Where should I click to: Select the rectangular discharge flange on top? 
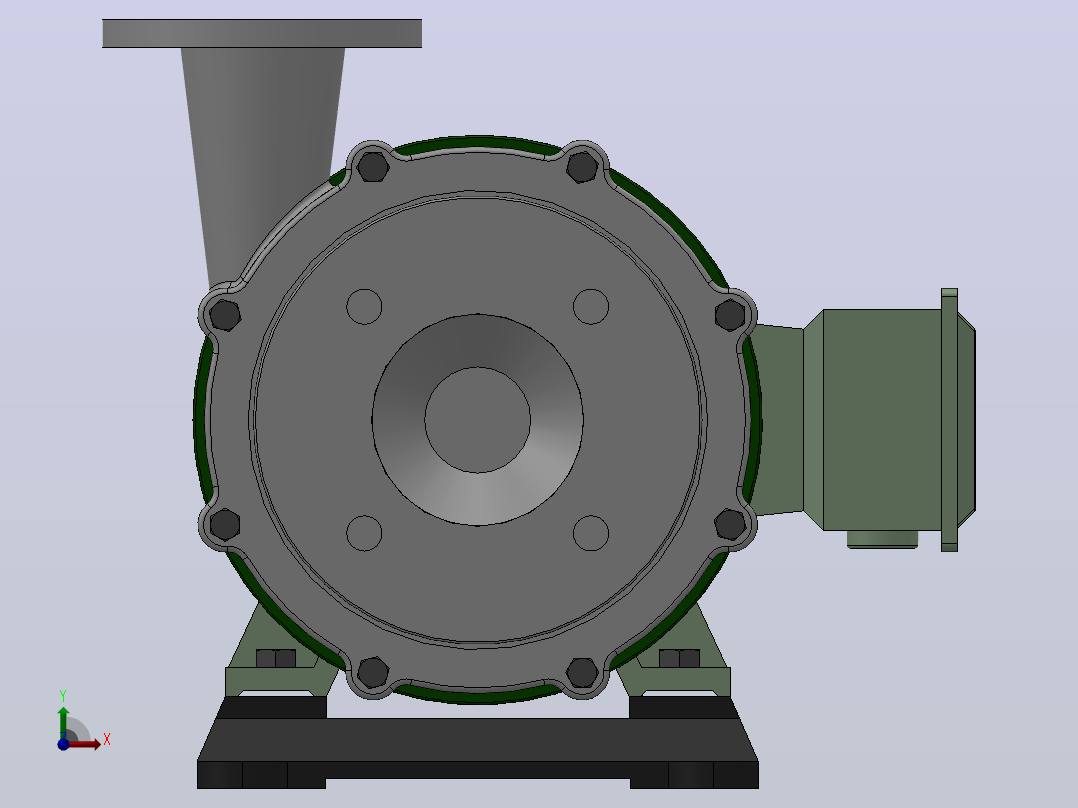click(x=262, y=34)
